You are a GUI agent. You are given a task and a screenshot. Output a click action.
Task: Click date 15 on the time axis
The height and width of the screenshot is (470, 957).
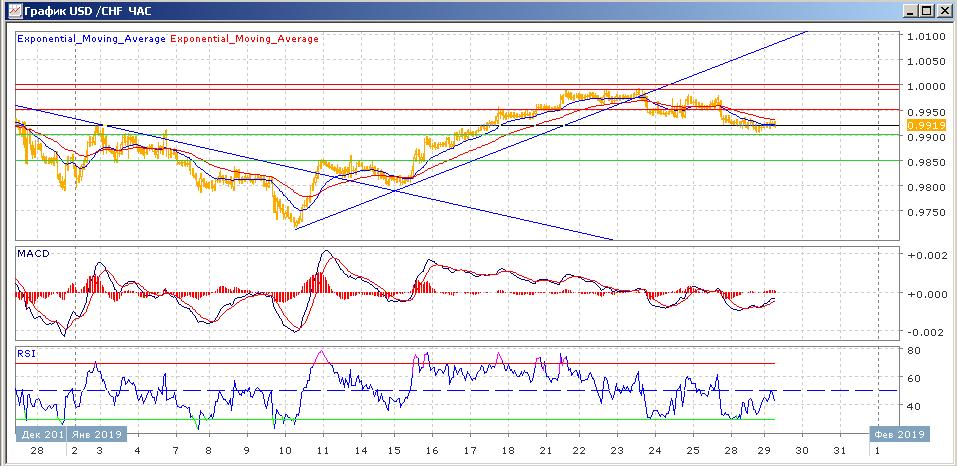tap(395, 450)
